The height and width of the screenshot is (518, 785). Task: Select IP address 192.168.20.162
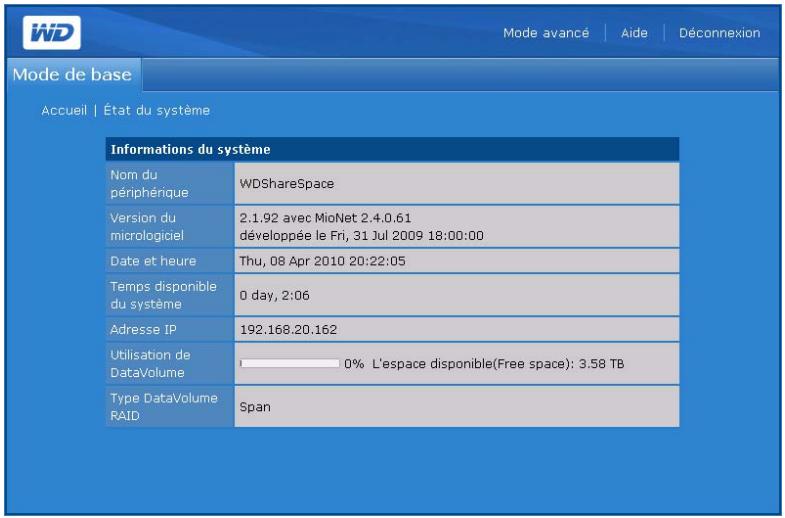(288, 329)
